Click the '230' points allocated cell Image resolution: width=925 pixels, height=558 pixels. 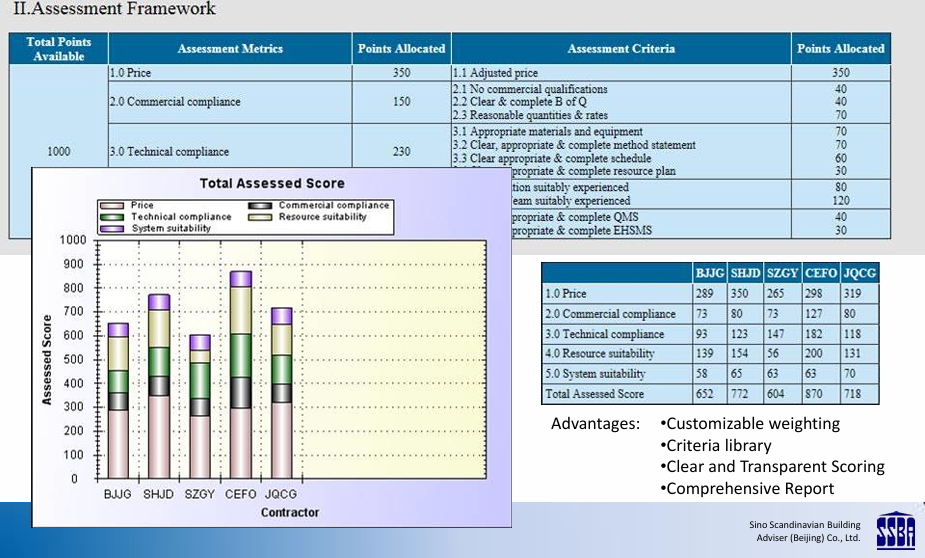tap(402, 152)
